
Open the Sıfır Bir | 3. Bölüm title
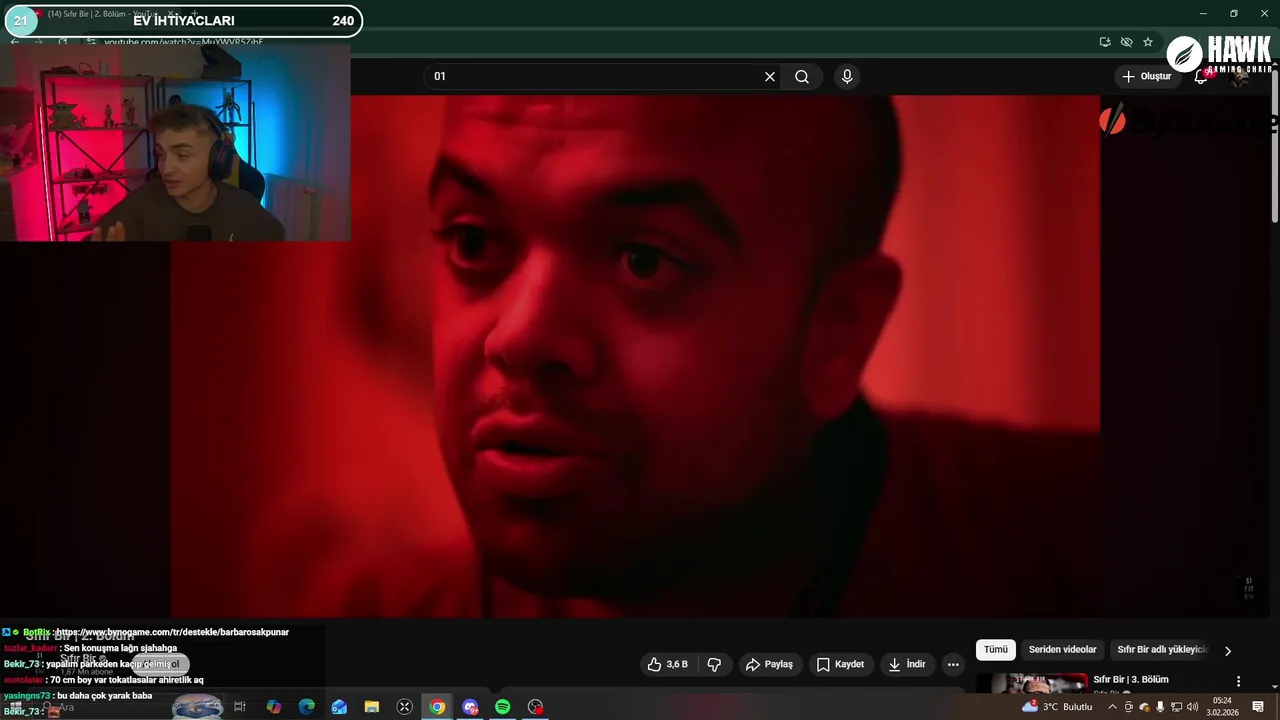[1130, 680]
